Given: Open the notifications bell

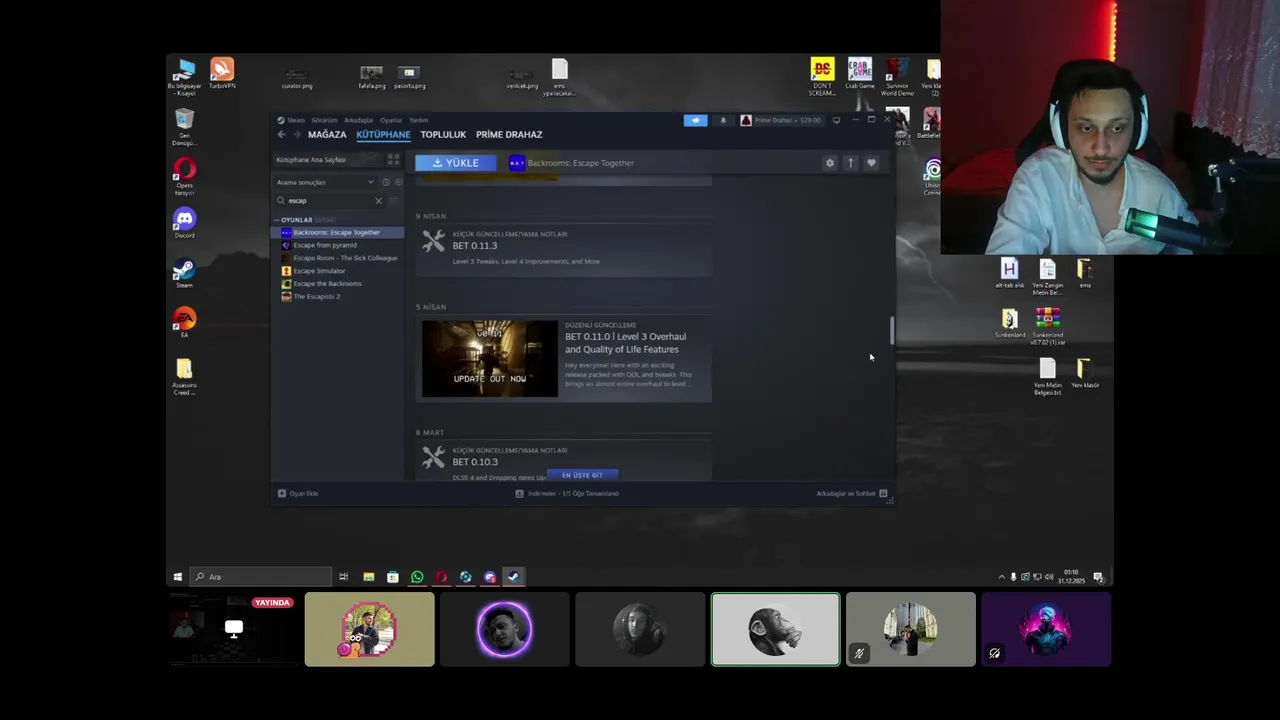Looking at the screenshot, I should 723,120.
